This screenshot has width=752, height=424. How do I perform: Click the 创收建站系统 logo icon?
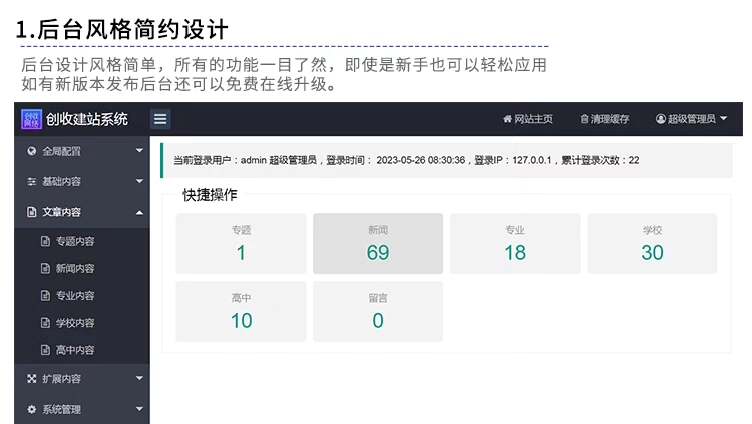click(x=32, y=119)
